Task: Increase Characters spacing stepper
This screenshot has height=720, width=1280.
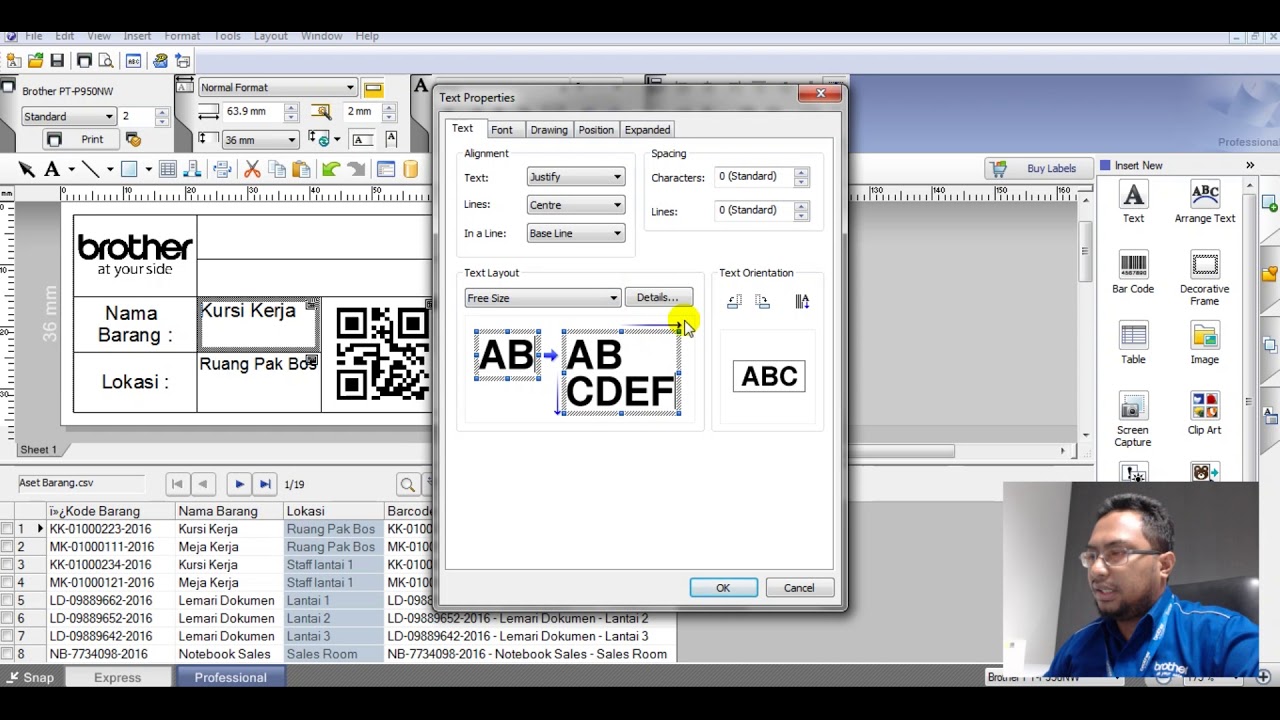Action: tap(800, 172)
